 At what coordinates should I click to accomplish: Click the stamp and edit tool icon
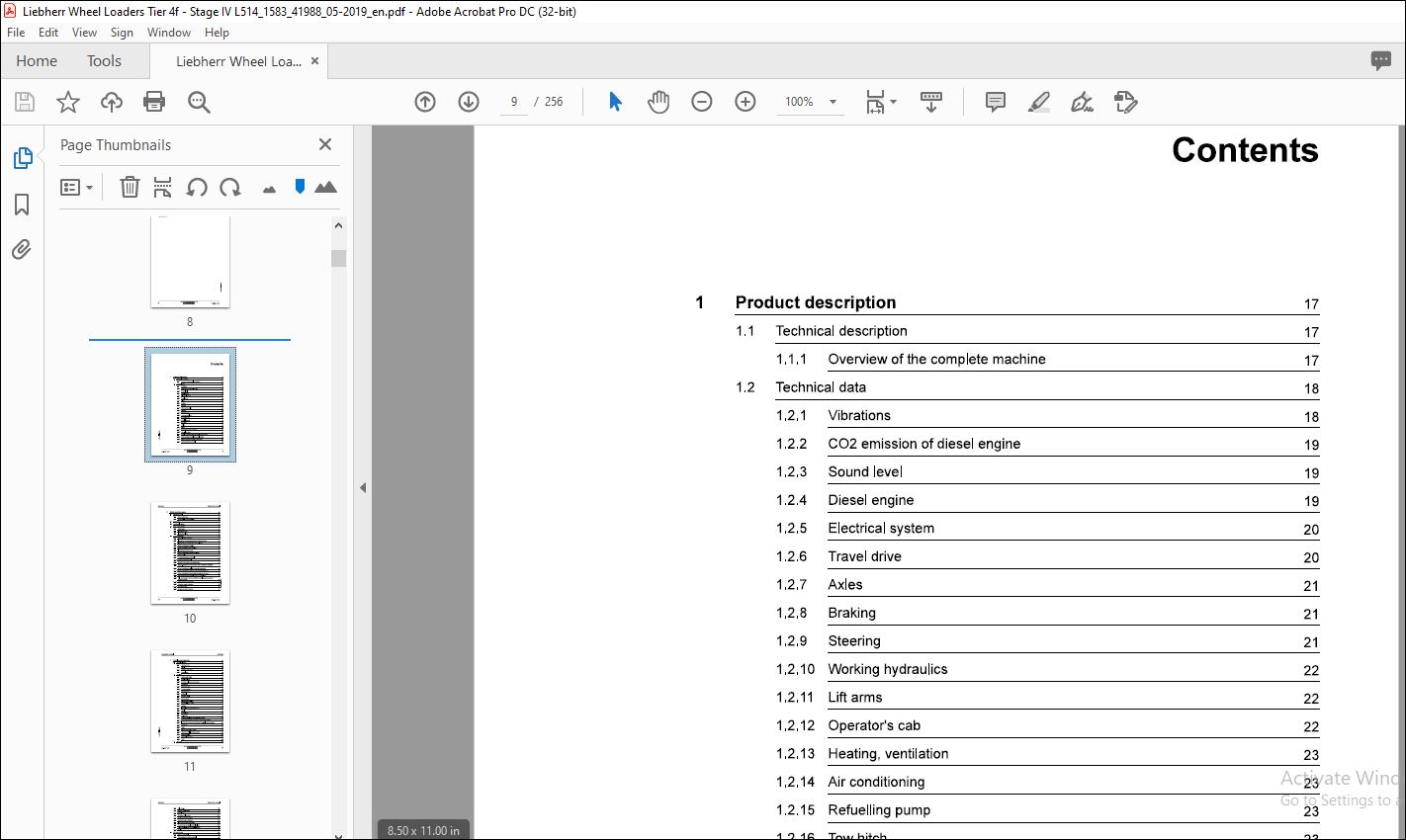pos(1125,102)
